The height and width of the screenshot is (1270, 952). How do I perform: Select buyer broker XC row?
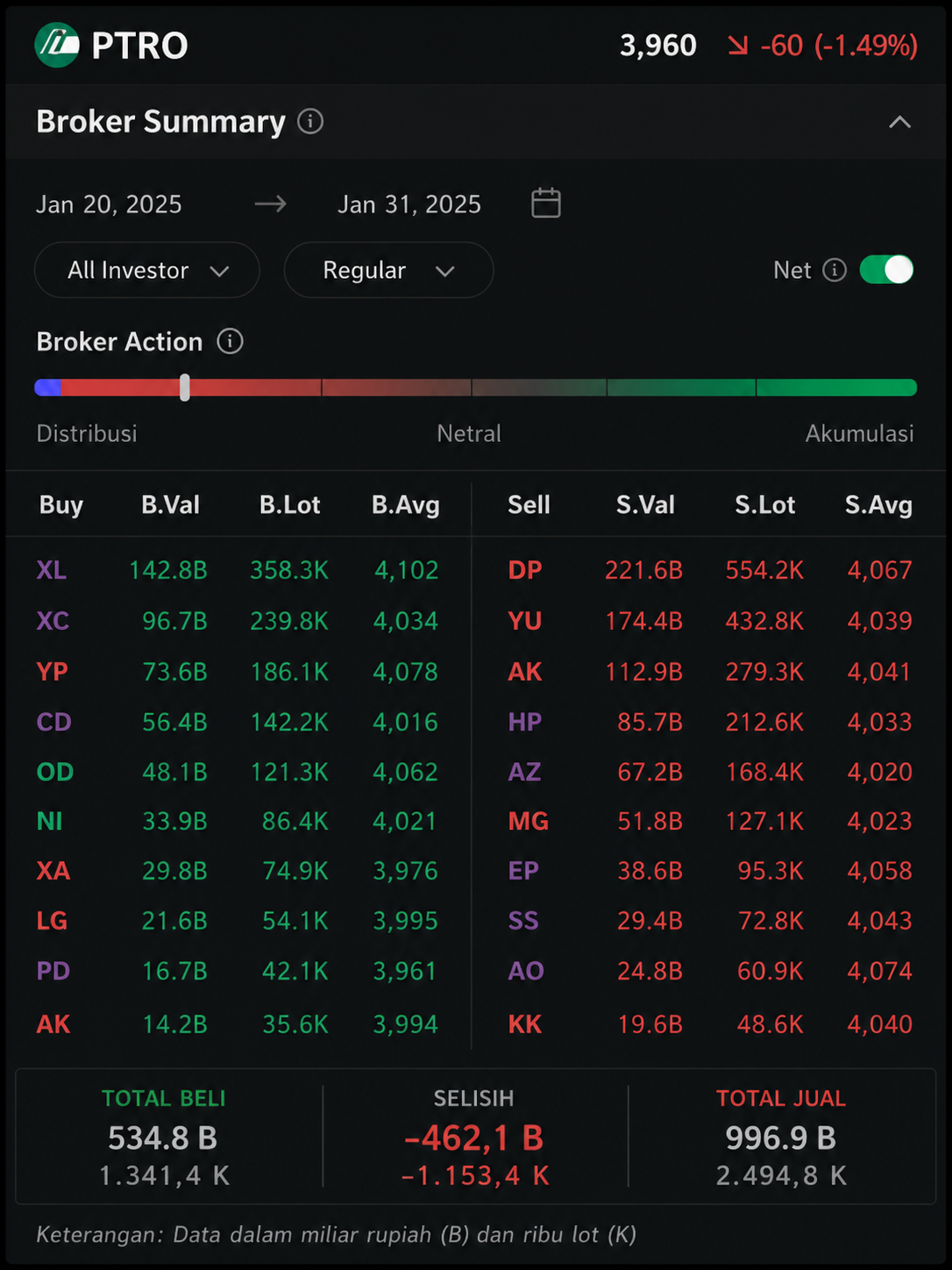point(238,621)
